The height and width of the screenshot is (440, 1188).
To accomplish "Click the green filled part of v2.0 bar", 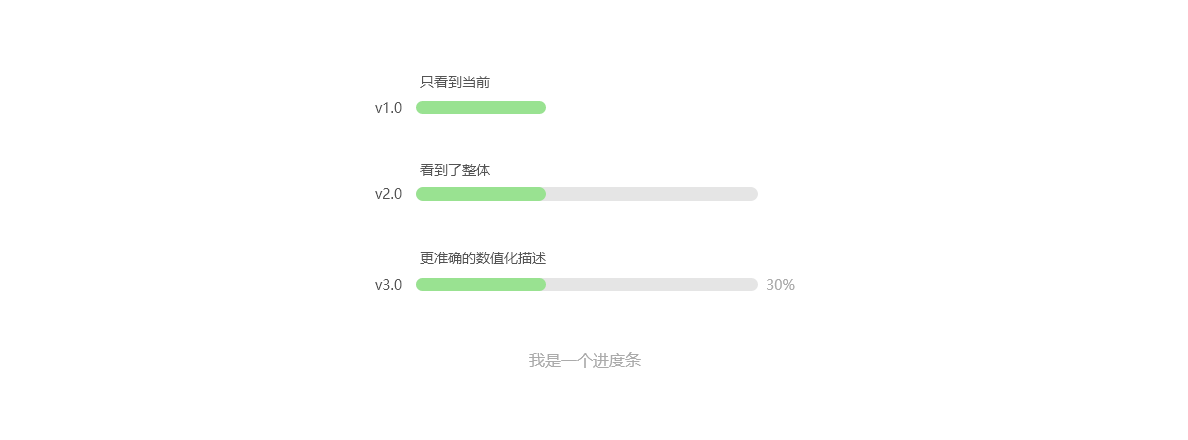I will pyautogui.click(x=481, y=194).
